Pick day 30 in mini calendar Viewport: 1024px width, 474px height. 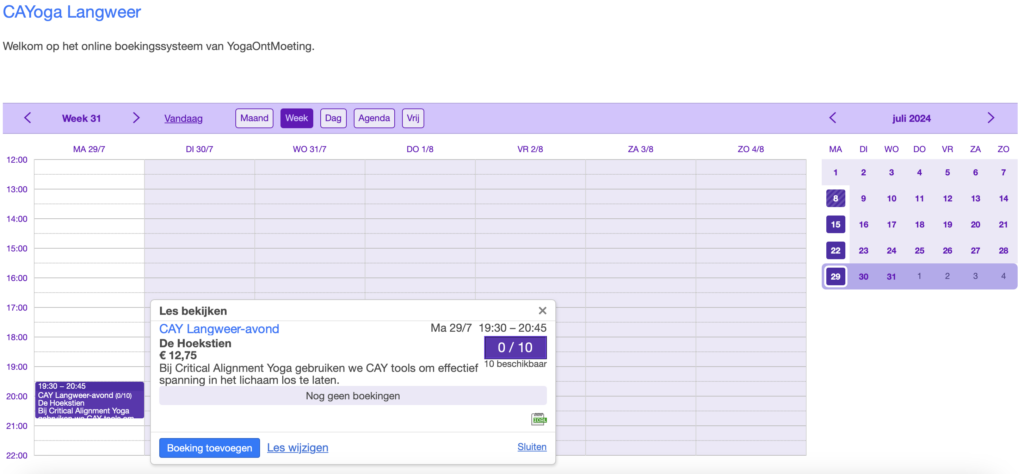(x=863, y=277)
